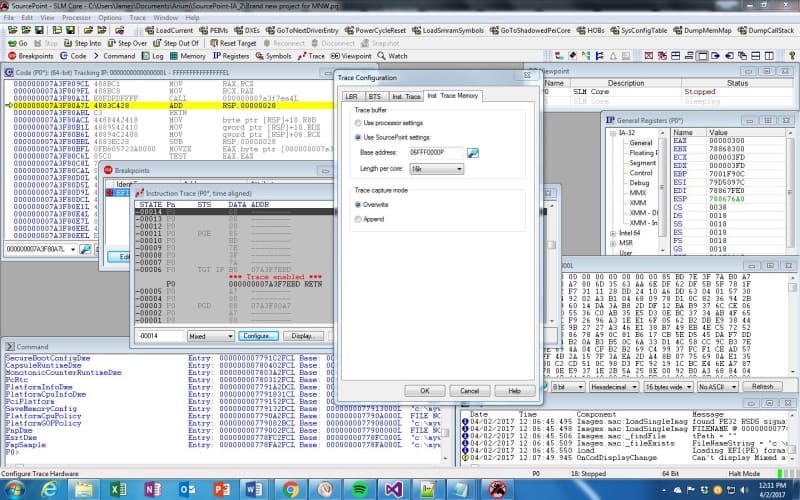The height and width of the screenshot is (500, 800).
Task: Open the Memory view from toolbar
Action: (188, 56)
